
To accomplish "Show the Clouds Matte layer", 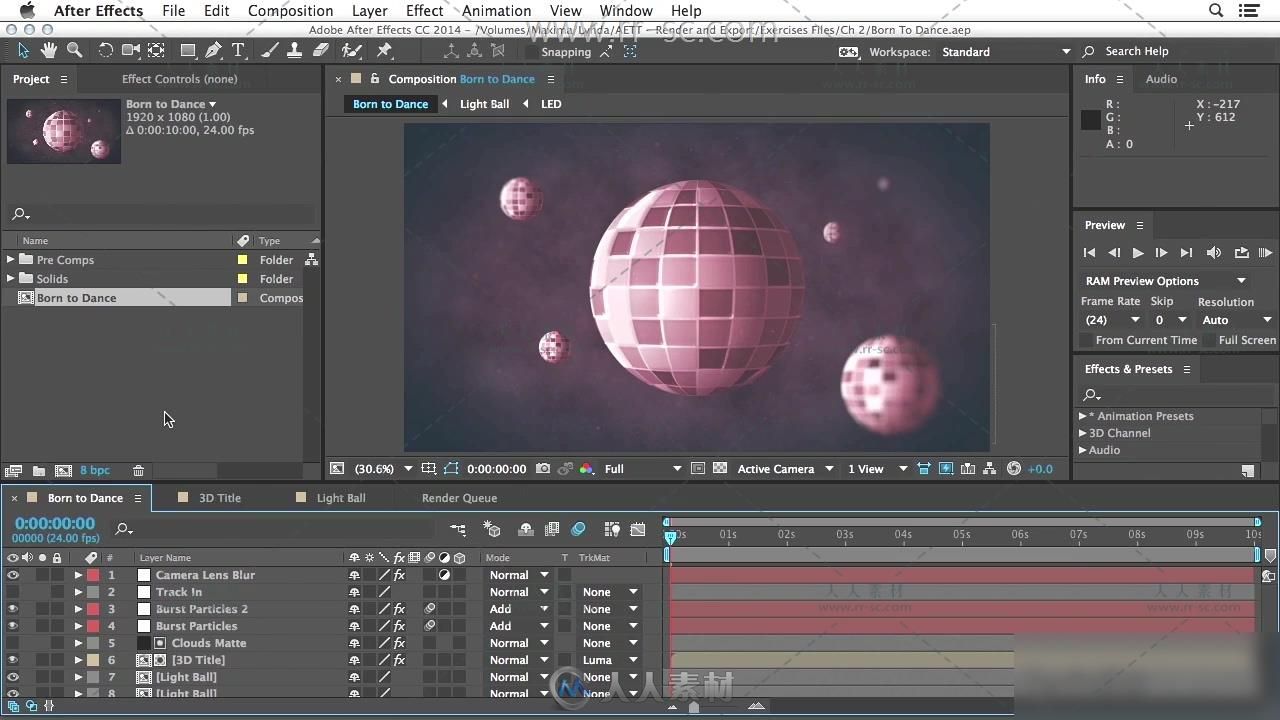I will [12, 643].
